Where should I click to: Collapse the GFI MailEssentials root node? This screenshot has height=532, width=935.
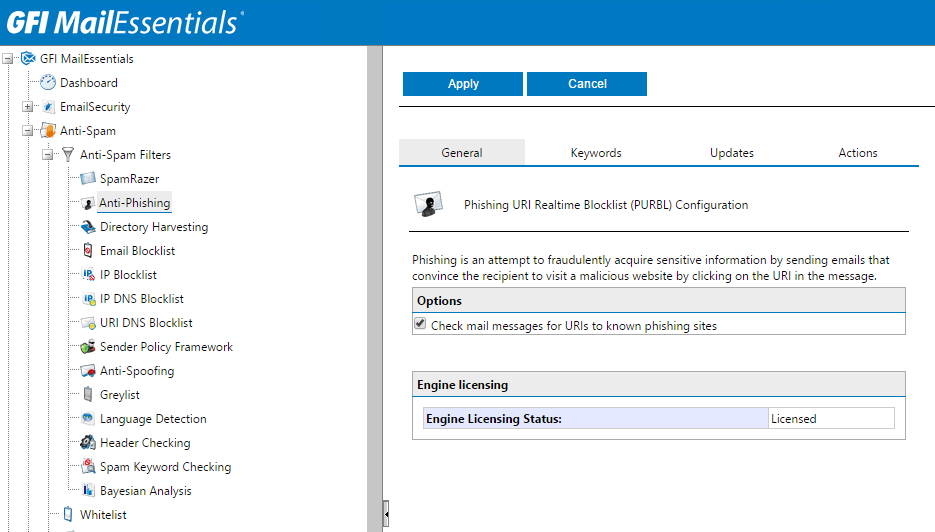[x=8, y=59]
